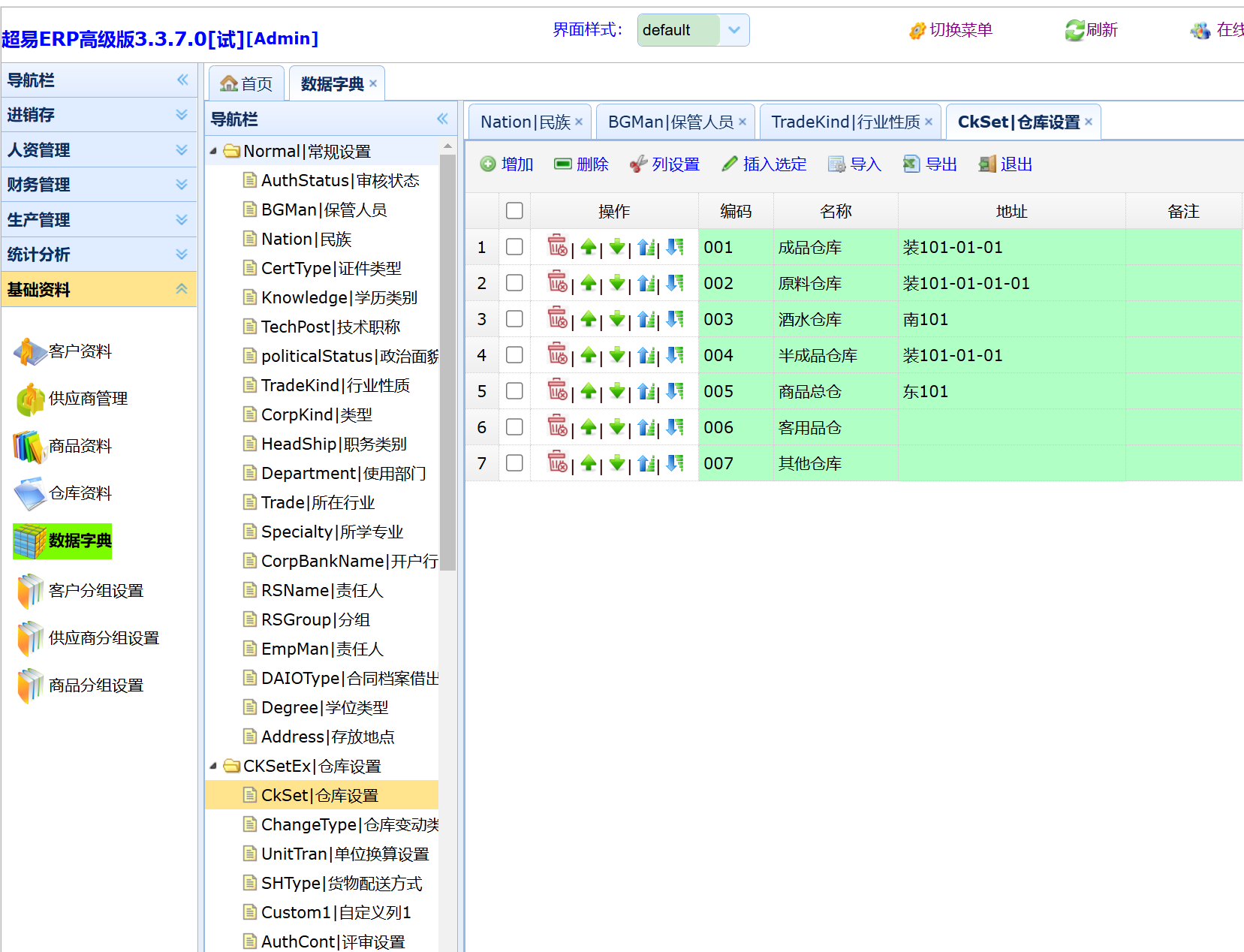
Task: Open 仓库资料 in the left navigation
Action: 80,493
